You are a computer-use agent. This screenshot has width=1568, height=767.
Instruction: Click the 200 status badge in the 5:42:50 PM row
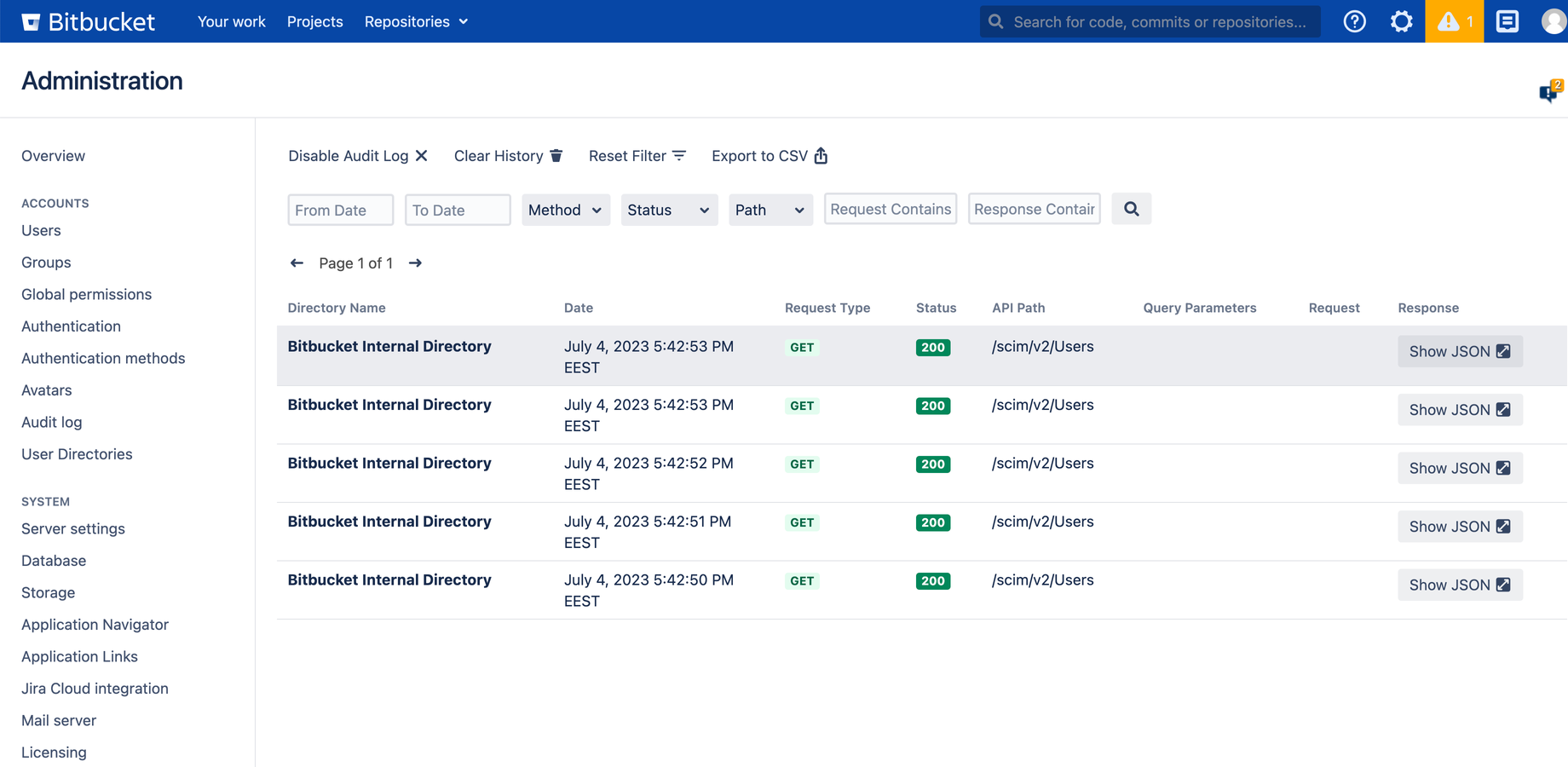933,581
